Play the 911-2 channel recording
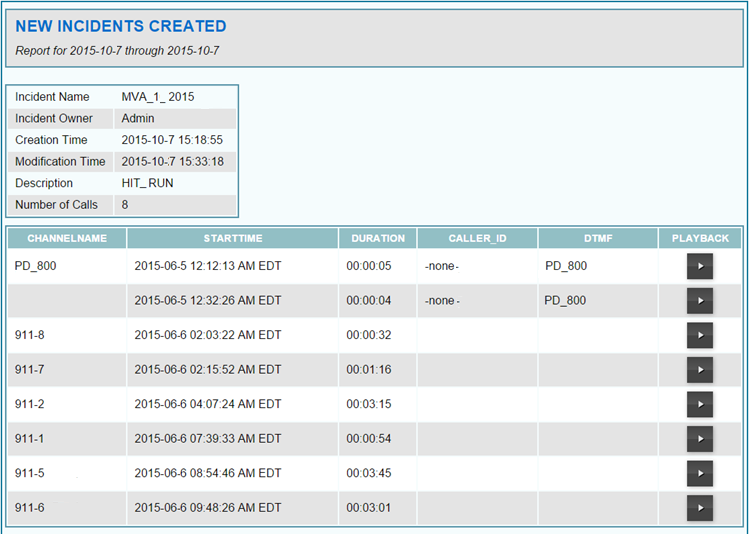 click(x=700, y=404)
